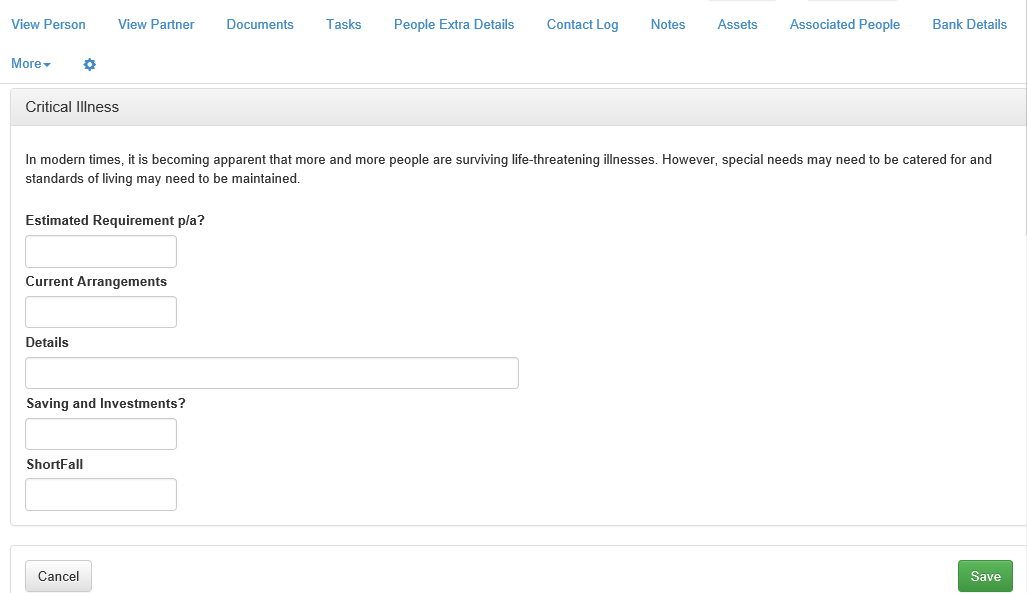
Task: Open the Notes tab
Action: 668,24
